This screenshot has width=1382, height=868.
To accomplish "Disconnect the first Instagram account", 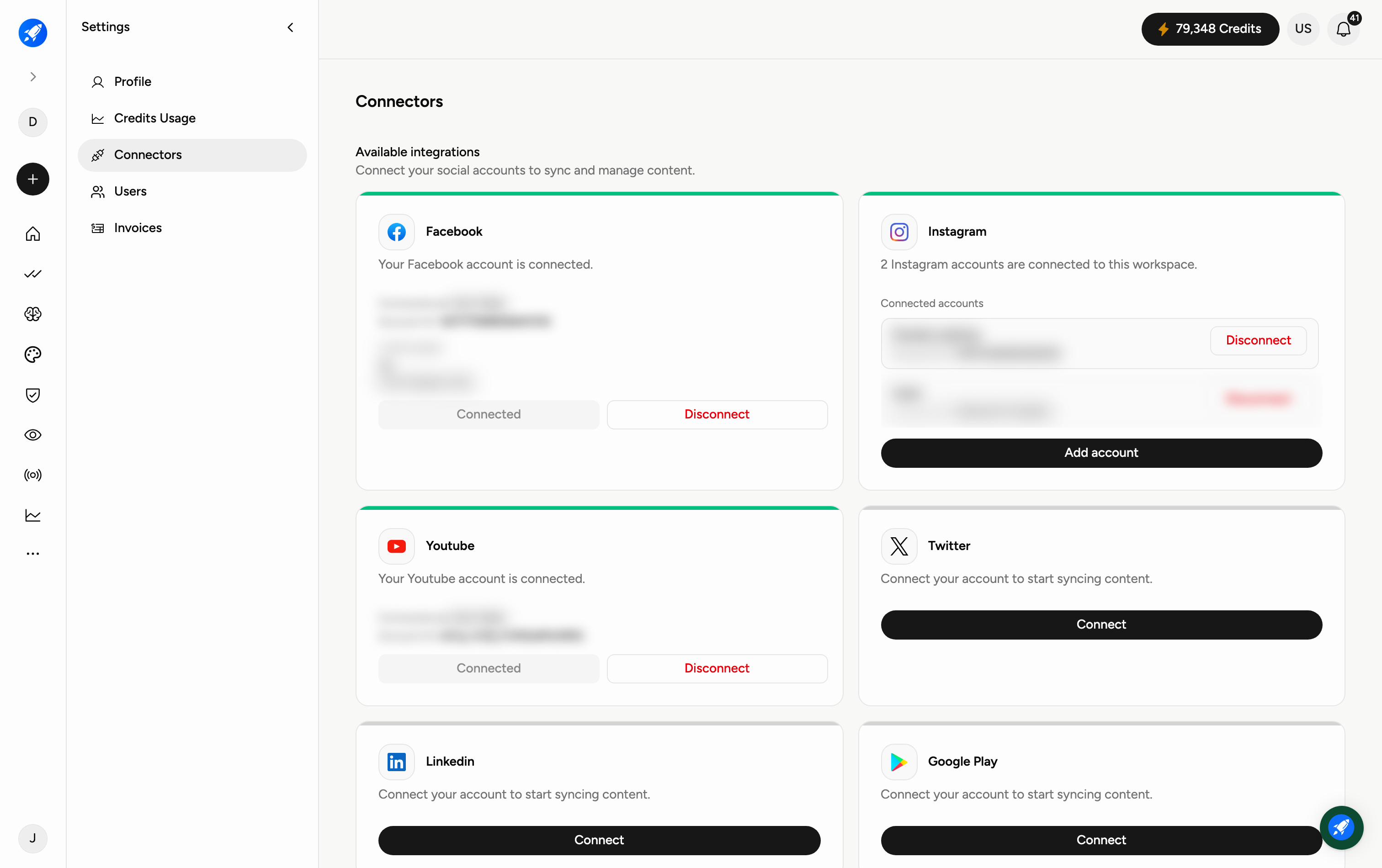I will [1258, 340].
